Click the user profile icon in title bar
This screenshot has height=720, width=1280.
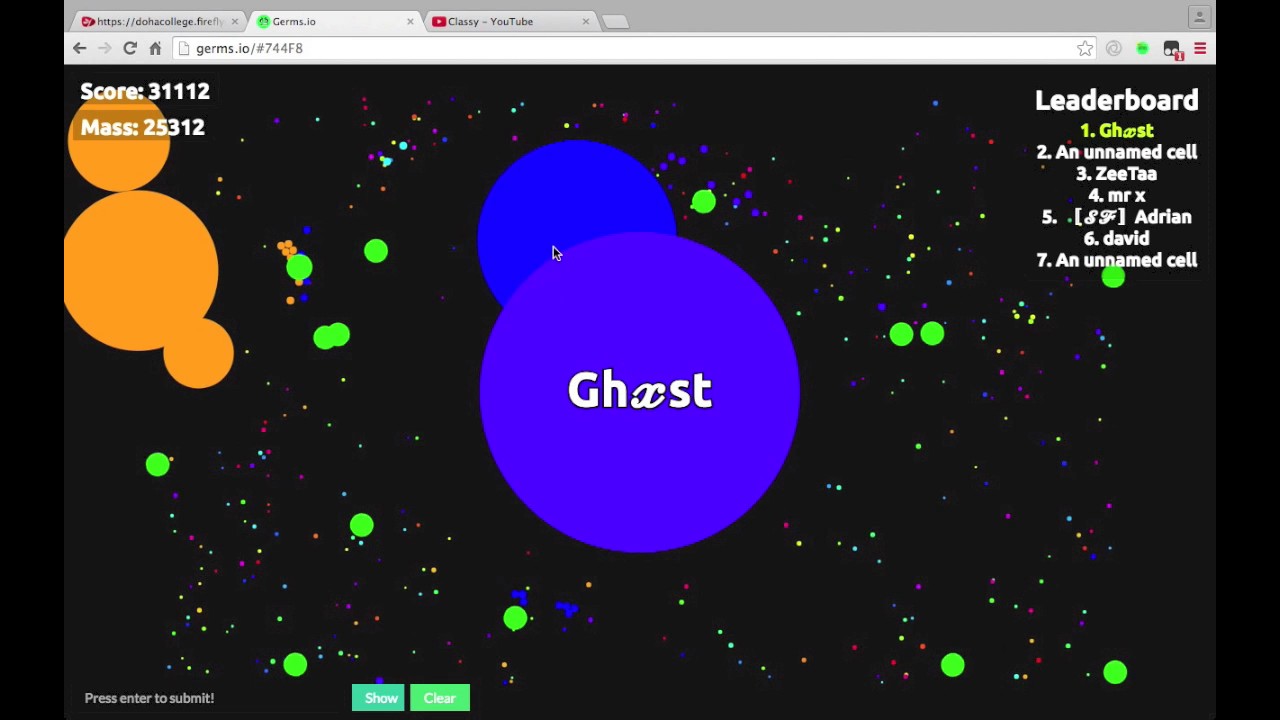point(1199,17)
